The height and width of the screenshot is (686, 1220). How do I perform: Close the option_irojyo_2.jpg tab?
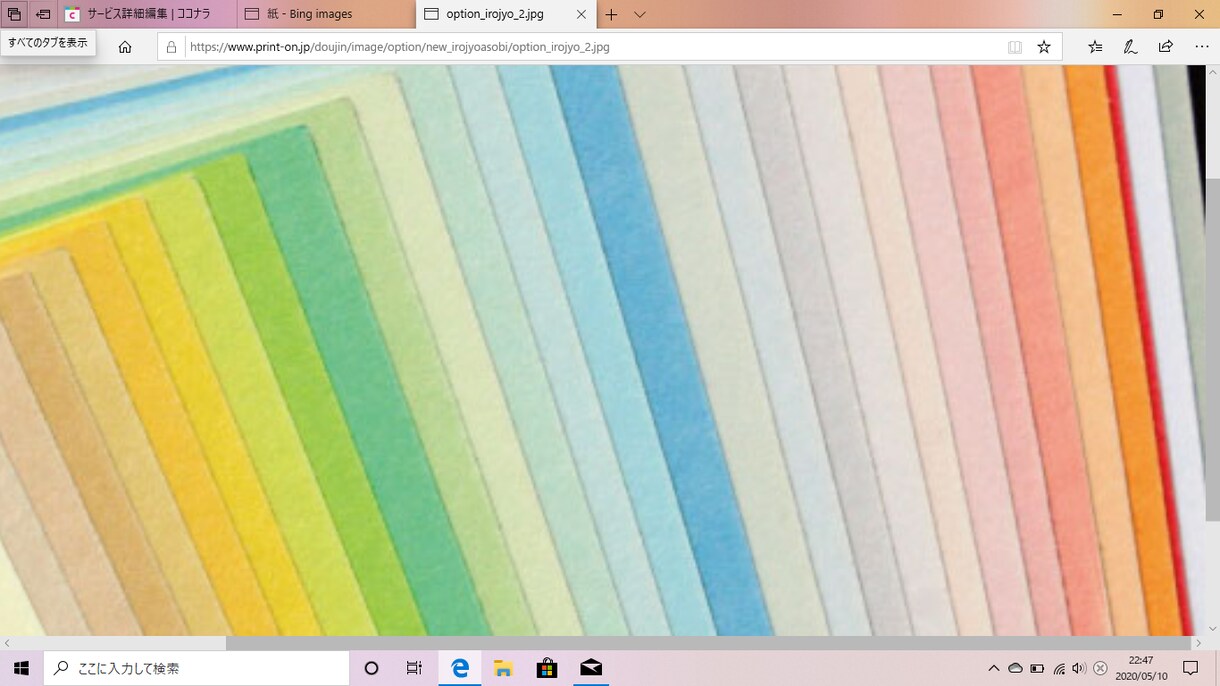(581, 14)
